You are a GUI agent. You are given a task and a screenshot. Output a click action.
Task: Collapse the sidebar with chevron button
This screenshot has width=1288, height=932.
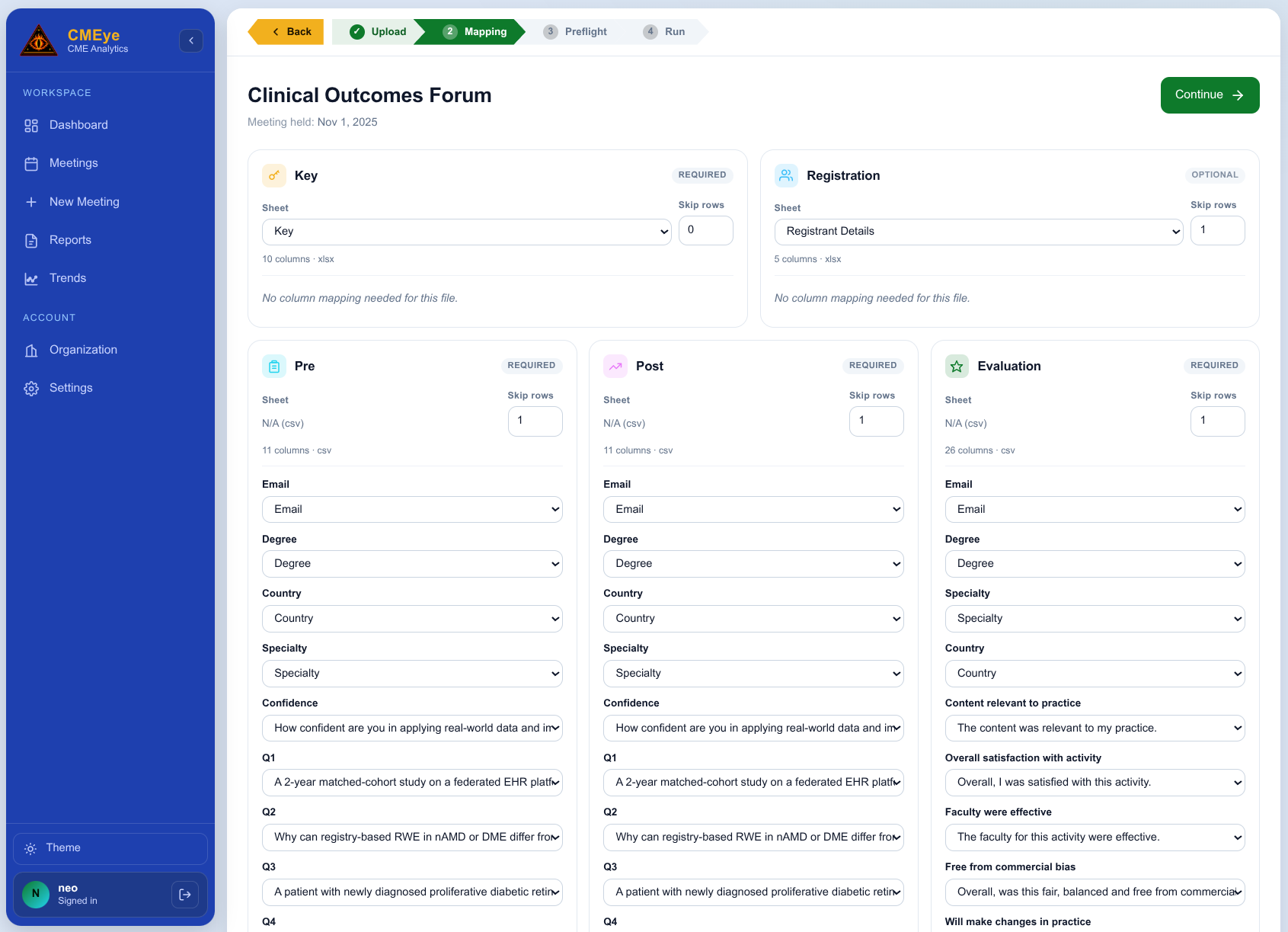pos(191,40)
